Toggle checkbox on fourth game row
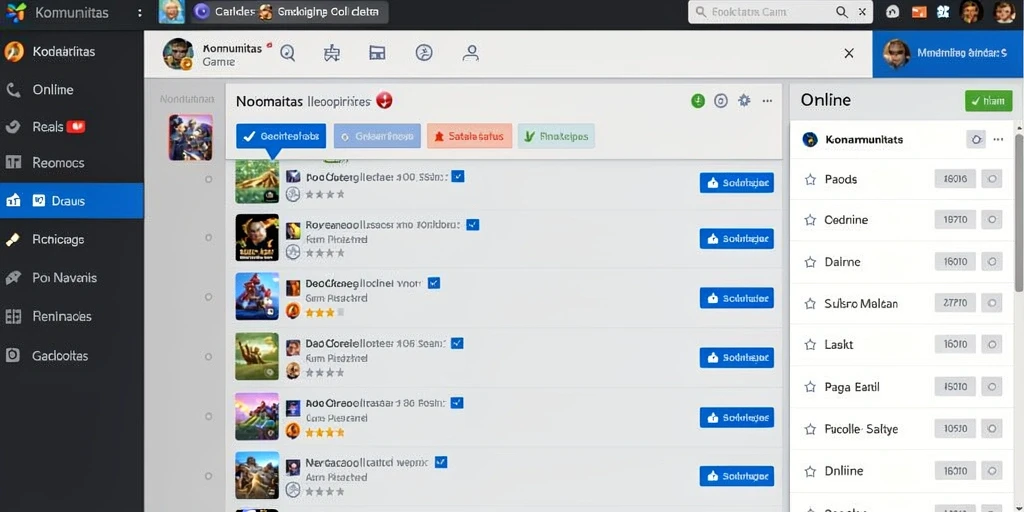The height and width of the screenshot is (512, 1024). pyautogui.click(x=457, y=342)
